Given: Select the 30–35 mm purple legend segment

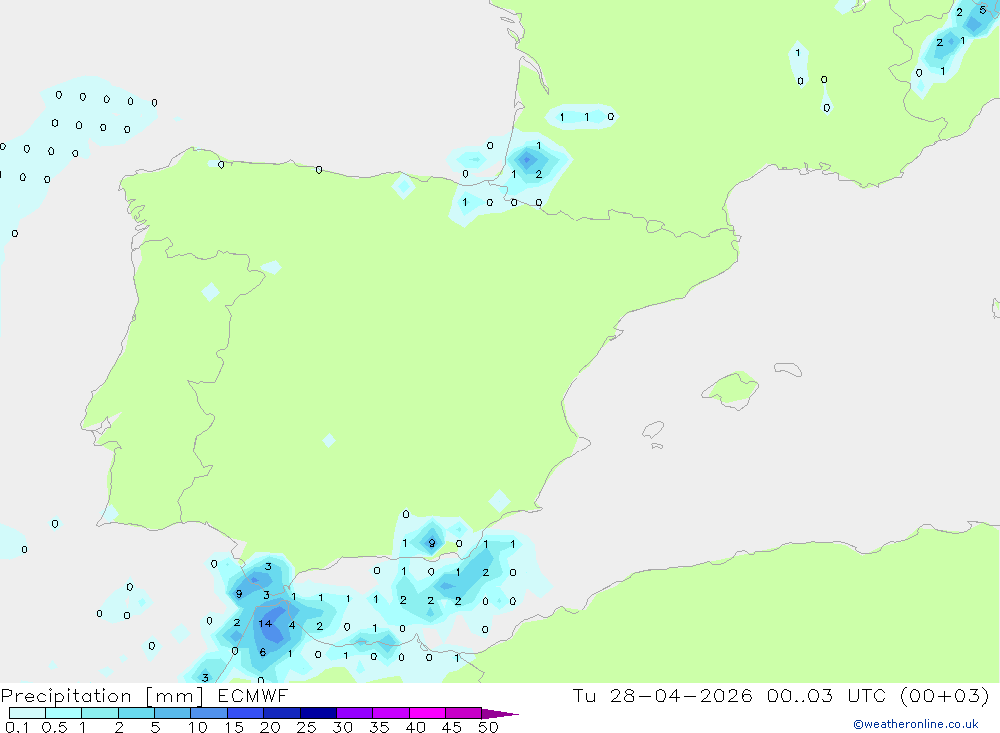Looking at the screenshot, I should [x=355, y=713].
